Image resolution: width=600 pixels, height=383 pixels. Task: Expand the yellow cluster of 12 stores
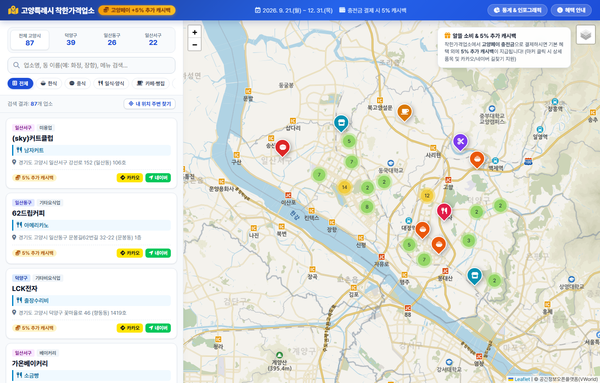(427, 196)
